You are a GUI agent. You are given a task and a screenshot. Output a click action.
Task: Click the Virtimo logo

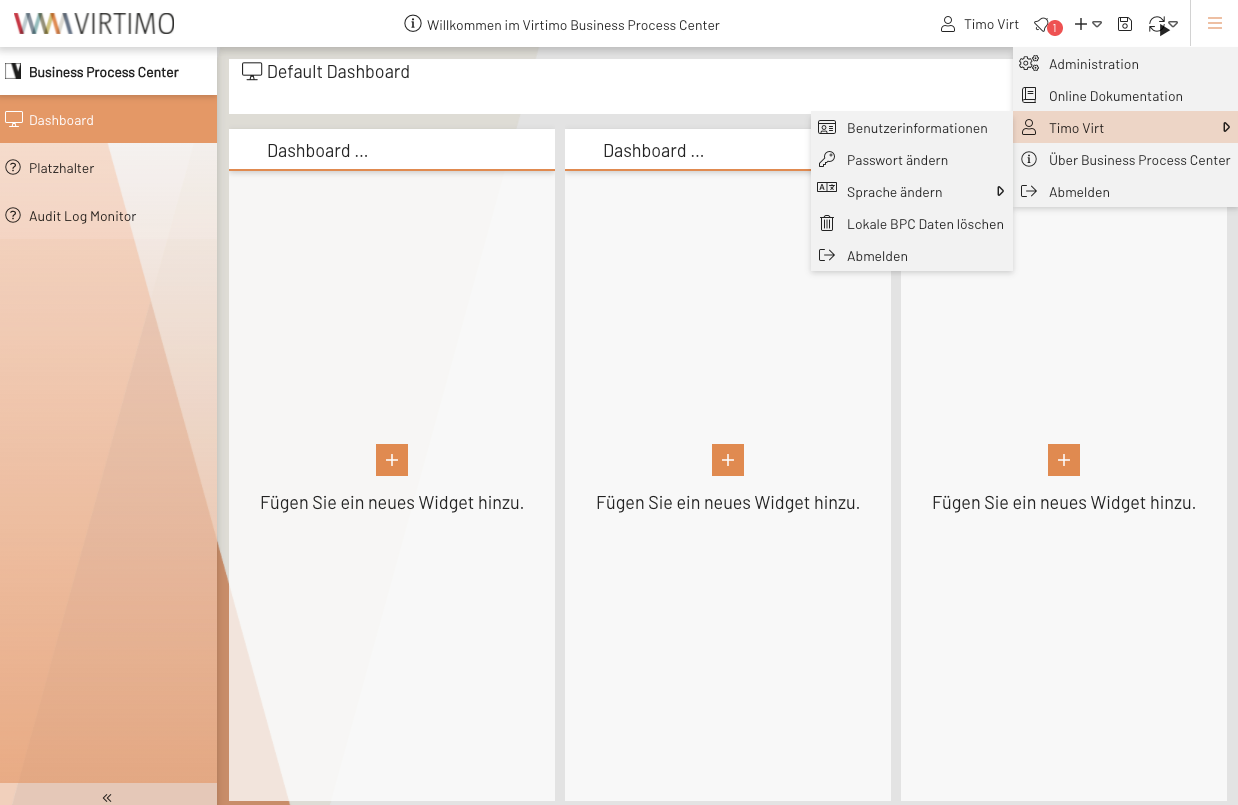(94, 24)
